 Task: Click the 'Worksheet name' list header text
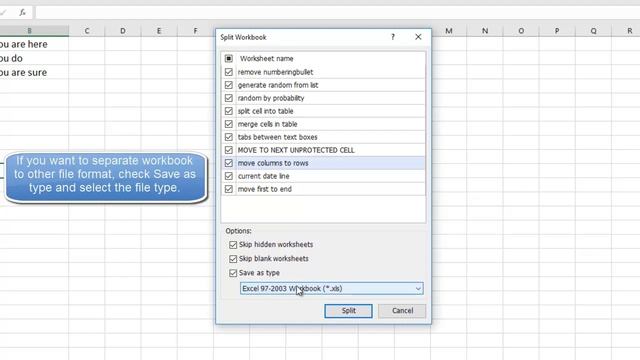point(267,58)
